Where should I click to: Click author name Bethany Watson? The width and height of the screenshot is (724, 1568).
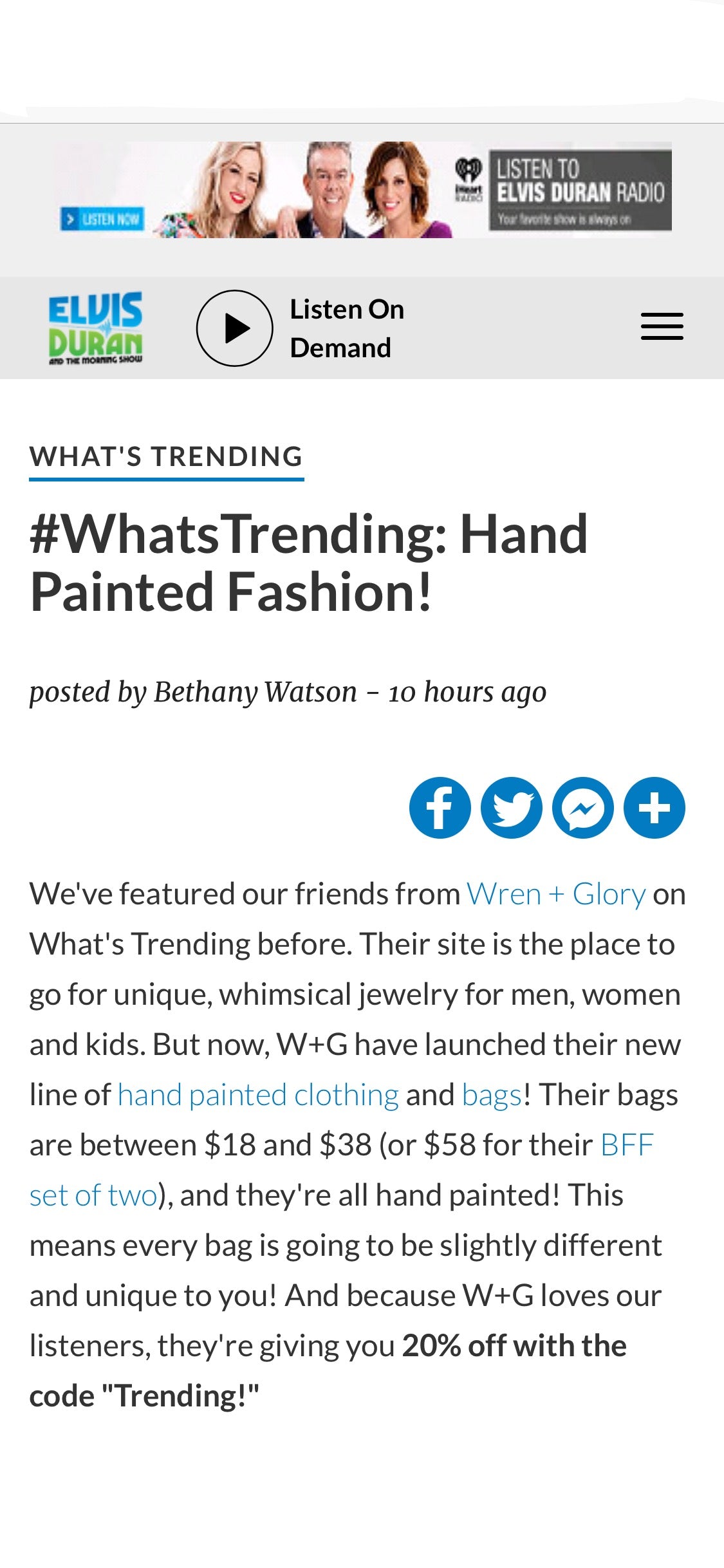click(x=255, y=692)
